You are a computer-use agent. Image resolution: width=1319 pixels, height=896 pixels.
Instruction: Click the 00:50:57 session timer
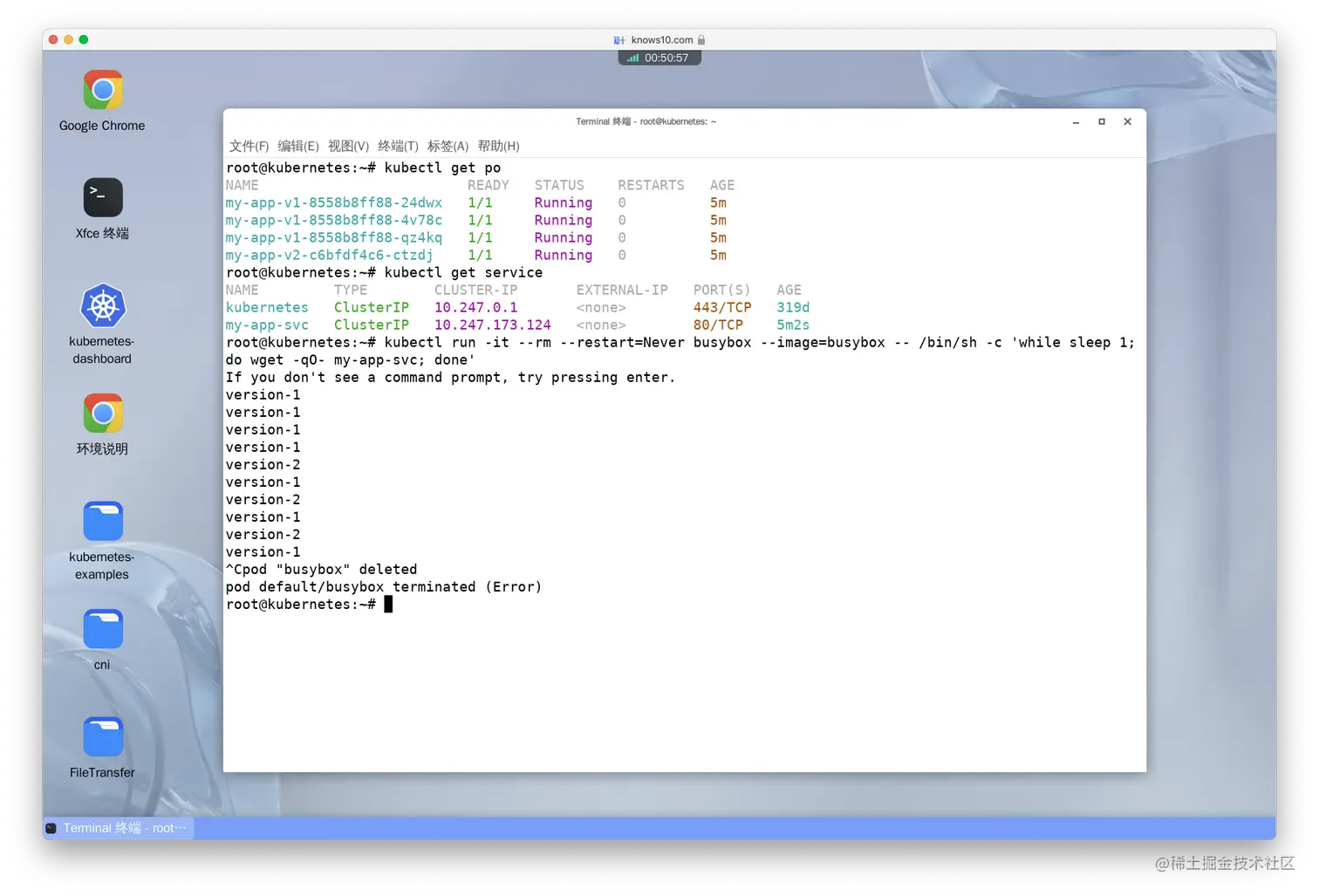click(x=666, y=58)
